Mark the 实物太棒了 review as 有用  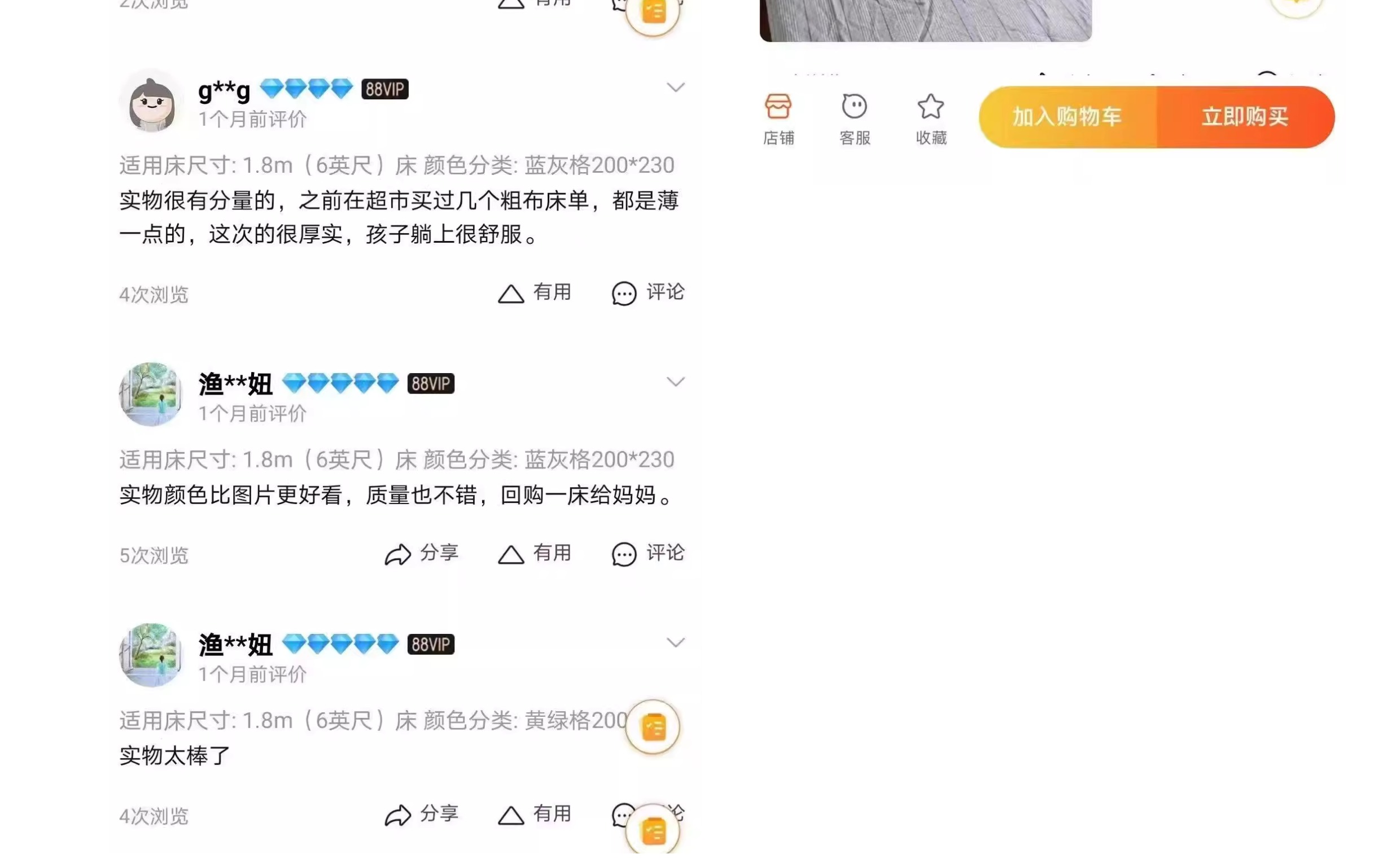click(533, 815)
